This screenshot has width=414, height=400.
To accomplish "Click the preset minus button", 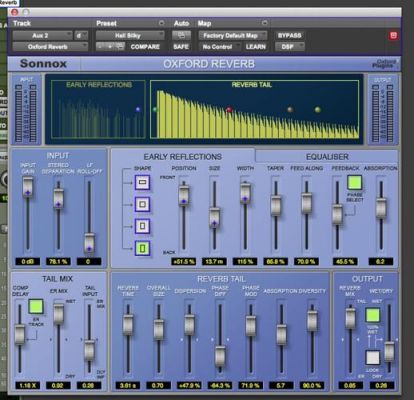I will point(100,47).
